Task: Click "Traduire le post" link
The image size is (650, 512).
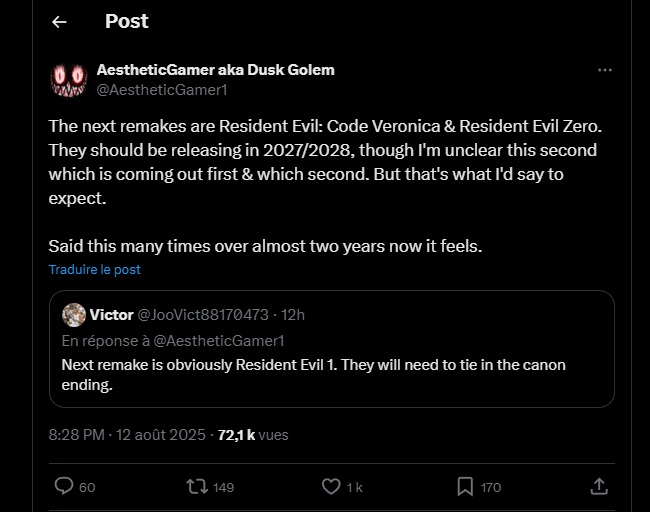Action: 95,269
